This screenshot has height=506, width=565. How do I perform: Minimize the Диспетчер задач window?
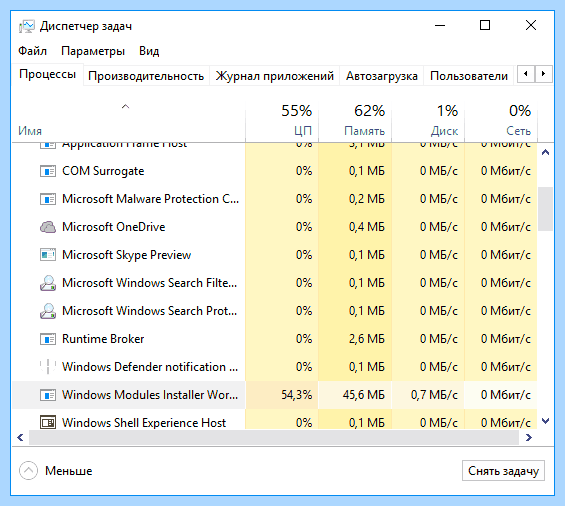pos(440,26)
